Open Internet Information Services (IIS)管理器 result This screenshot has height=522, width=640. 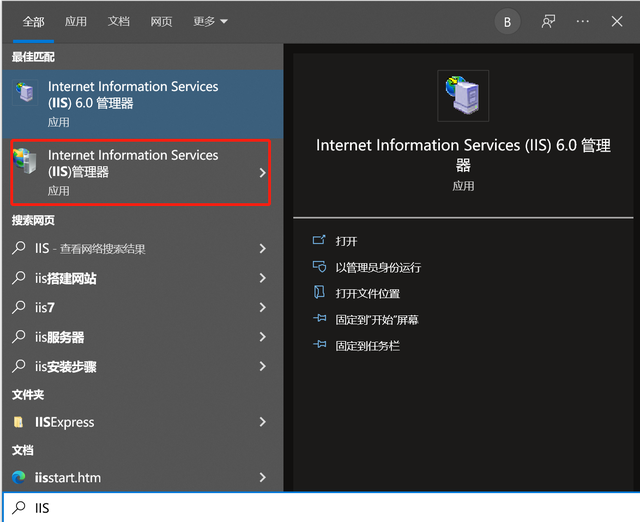140,172
